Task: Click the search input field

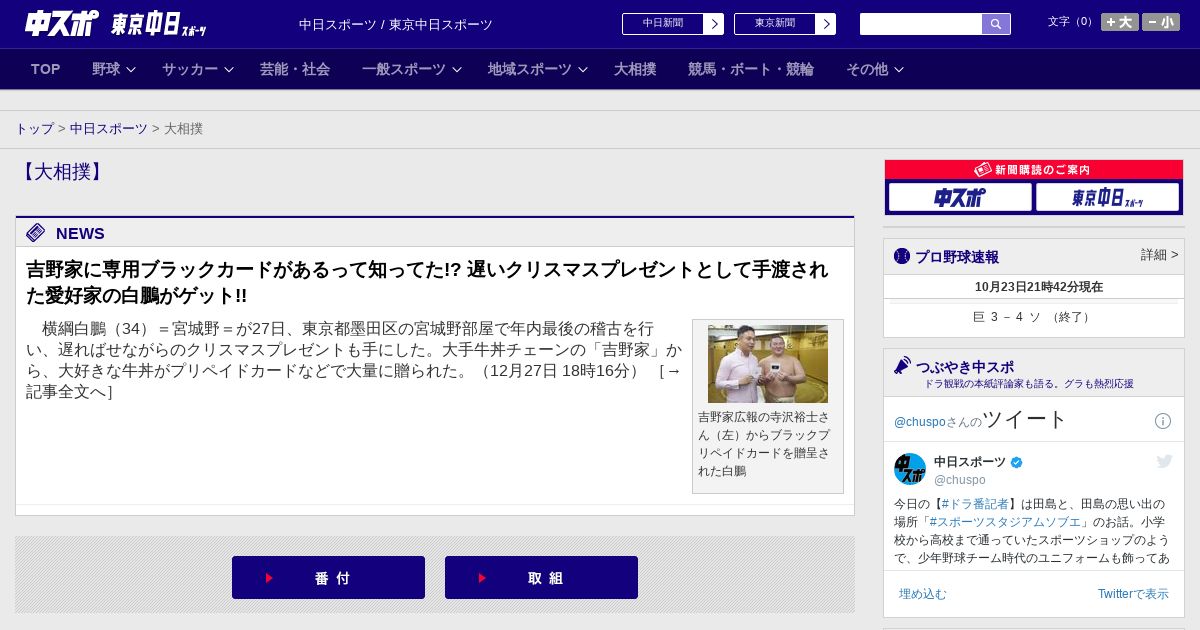Action: click(x=921, y=24)
